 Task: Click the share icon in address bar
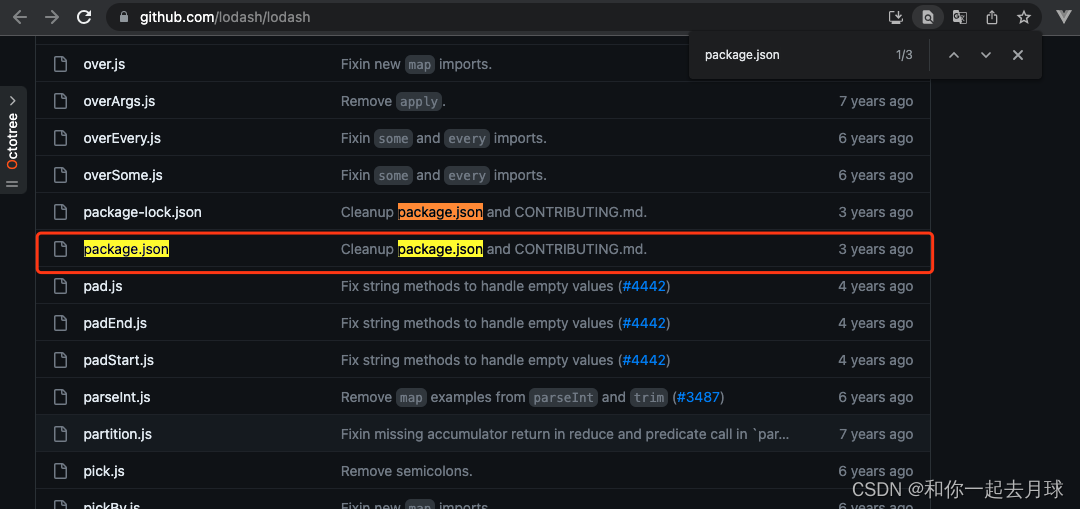click(992, 17)
